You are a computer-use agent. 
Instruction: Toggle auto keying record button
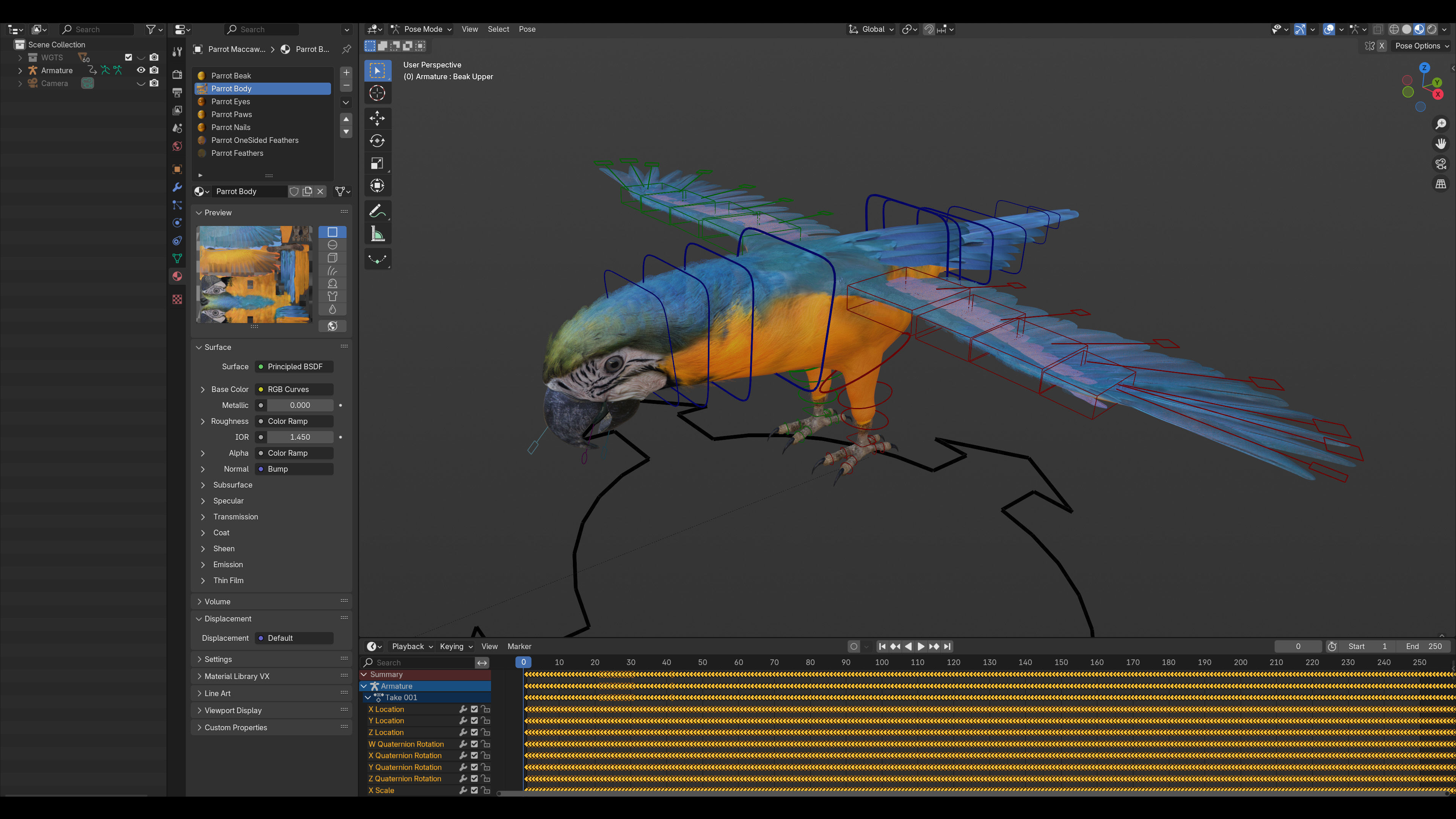[854, 646]
